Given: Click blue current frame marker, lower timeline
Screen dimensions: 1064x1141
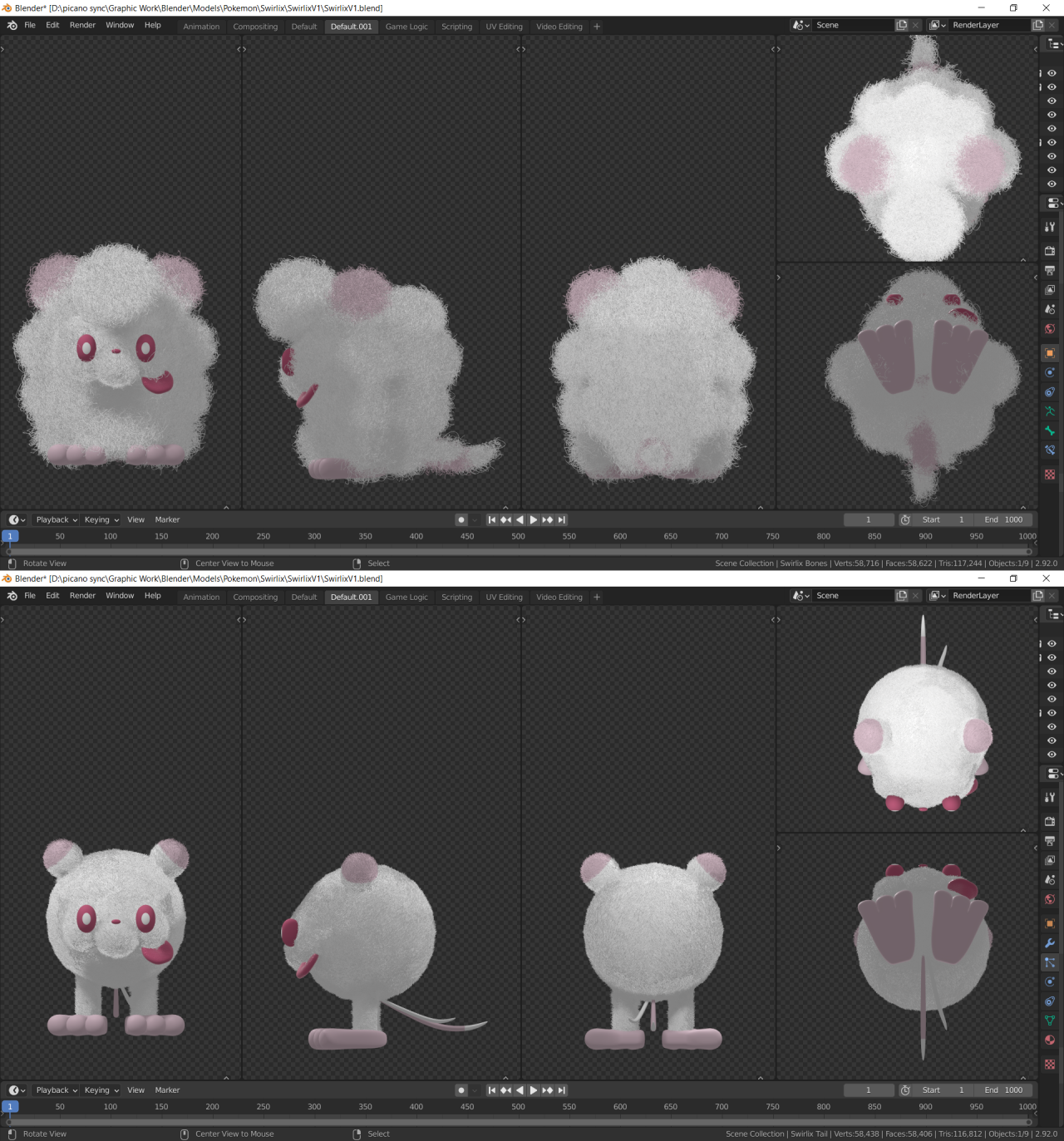Looking at the screenshot, I should (10, 1107).
